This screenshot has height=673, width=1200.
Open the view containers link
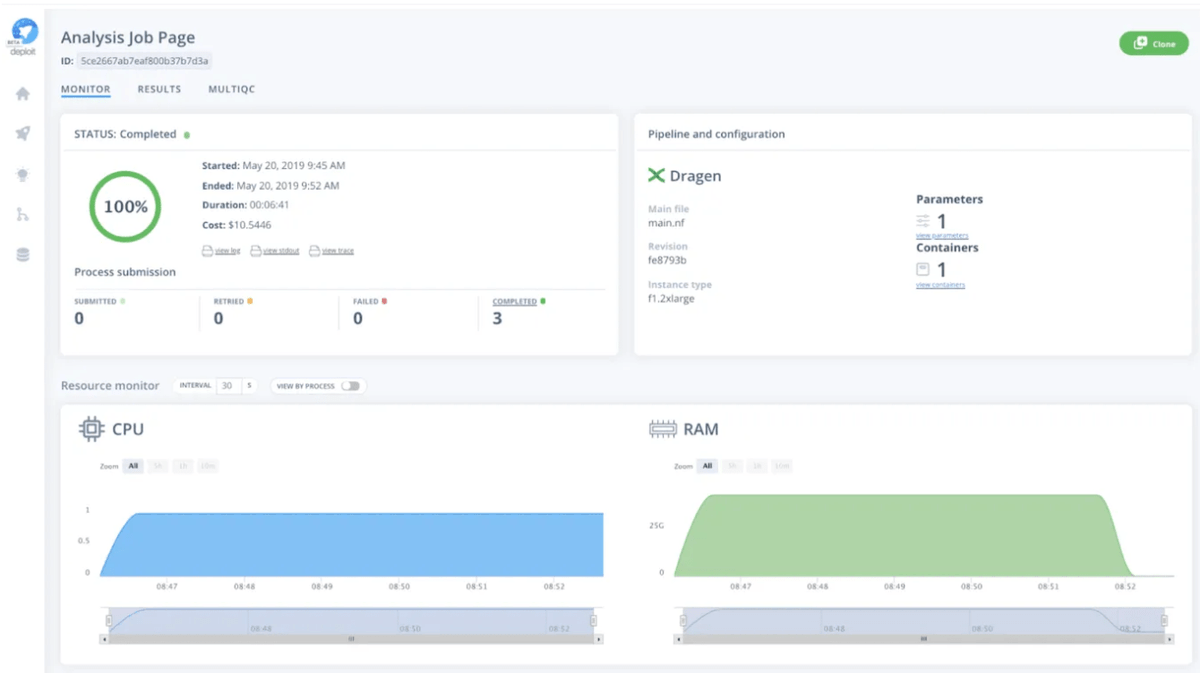coord(940,285)
